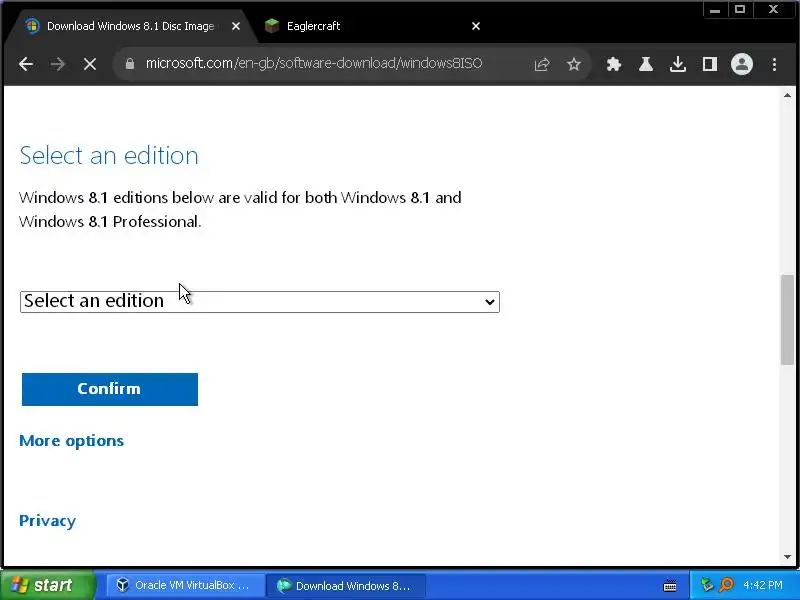This screenshot has width=800, height=600.
Task: Stop loading the page
Action: tap(90, 64)
